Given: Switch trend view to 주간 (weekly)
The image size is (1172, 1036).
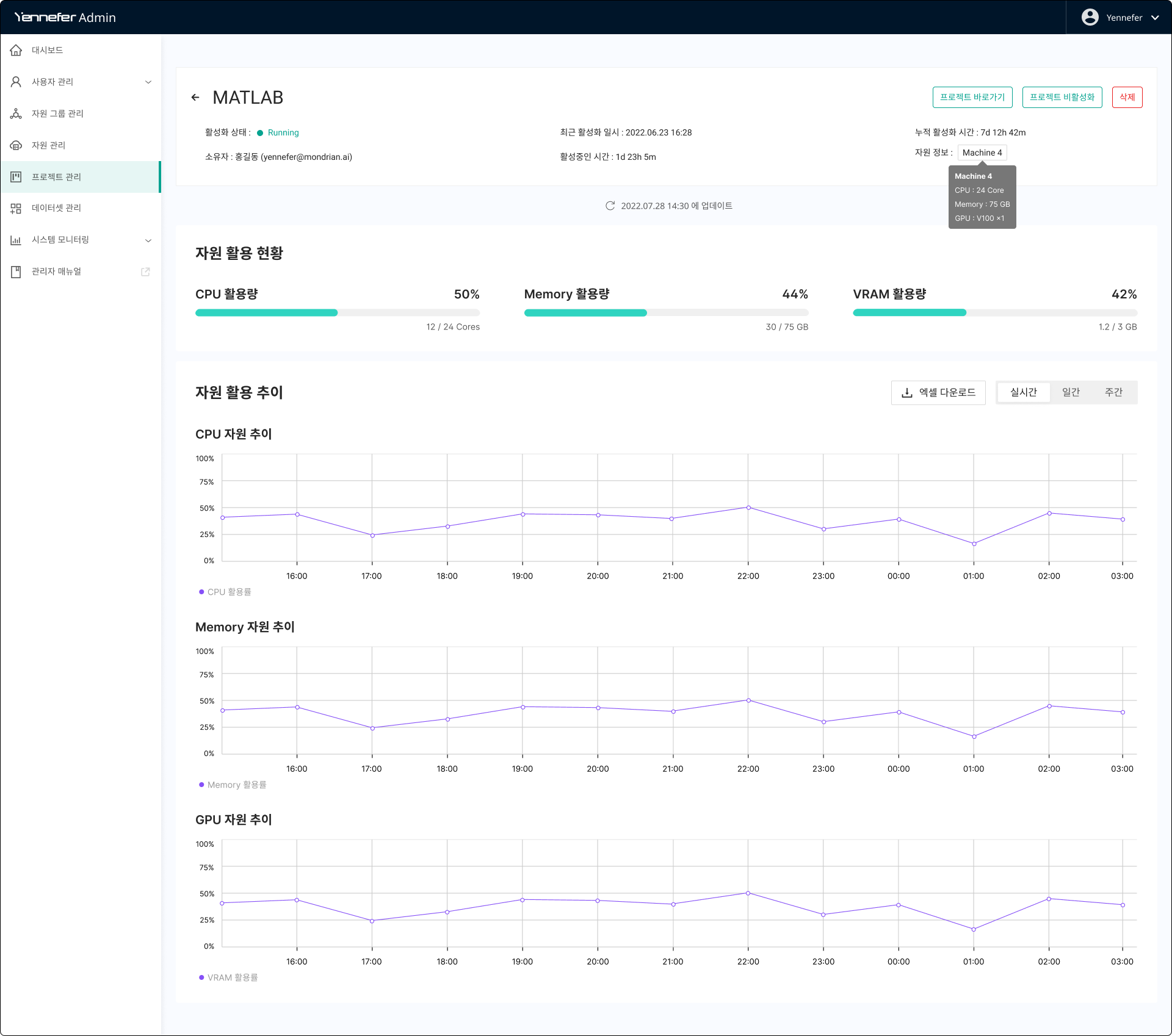Looking at the screenshot, I should [1113, 392].
